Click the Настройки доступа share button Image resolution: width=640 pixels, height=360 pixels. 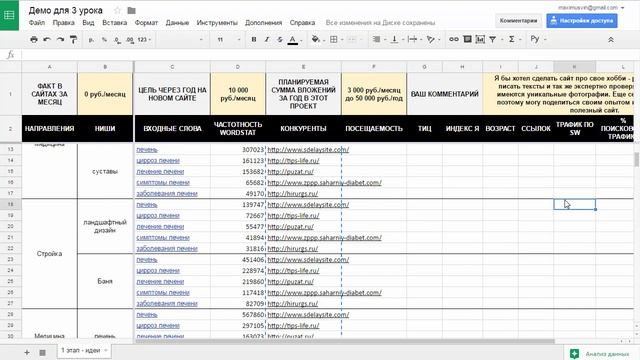click(x=582, y=20)
